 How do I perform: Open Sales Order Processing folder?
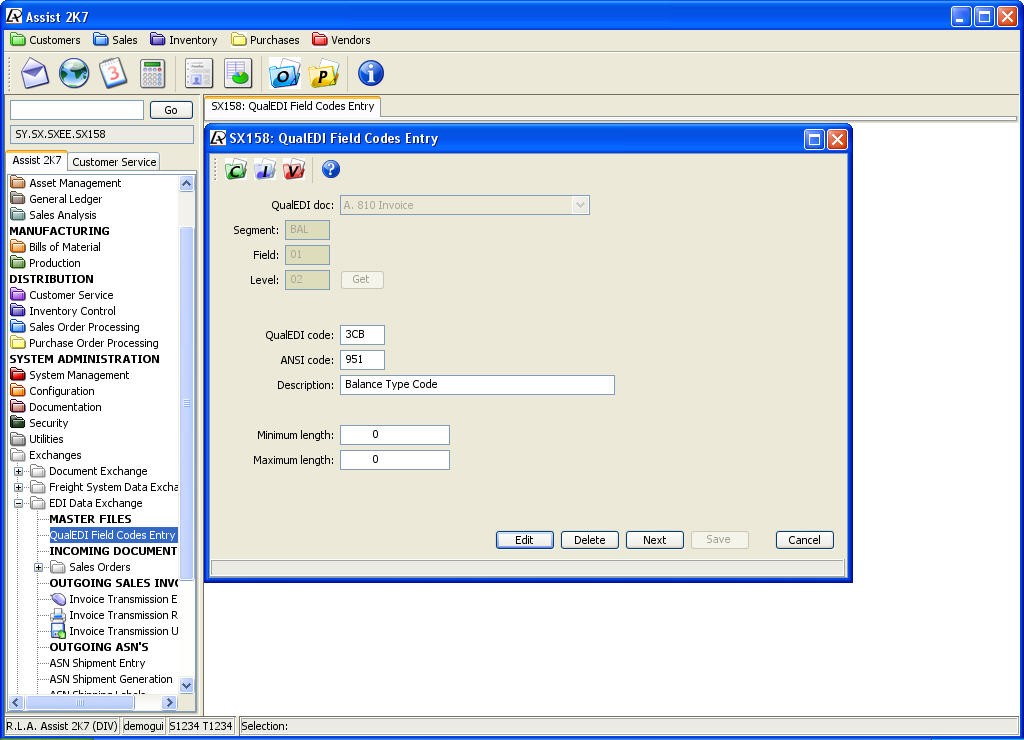point(75,327)
